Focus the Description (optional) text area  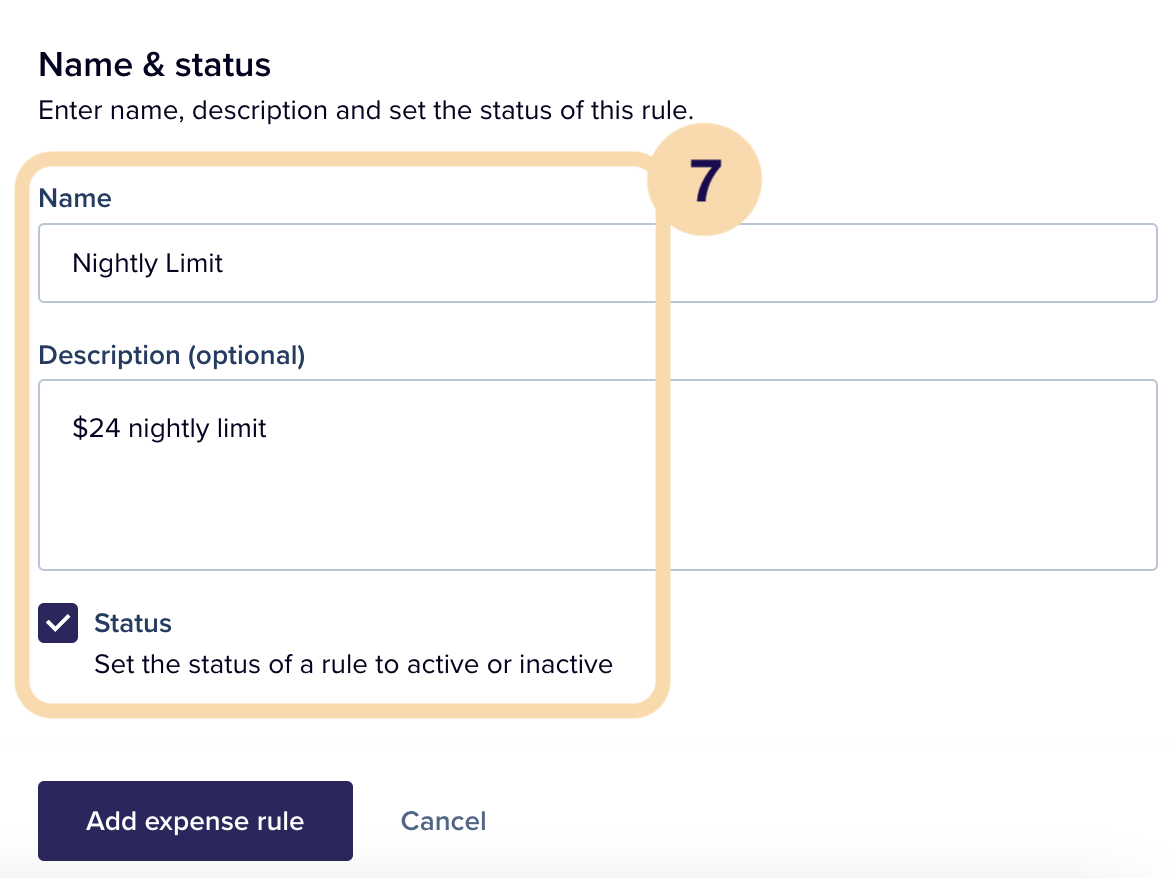click(598, 475)
